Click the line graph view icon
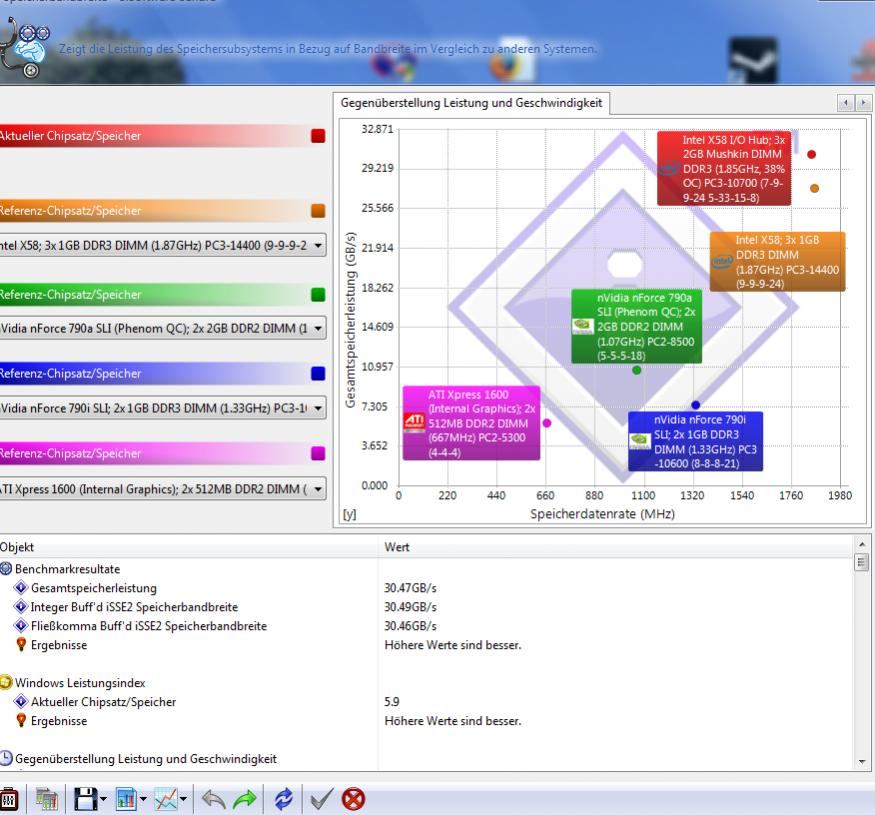 (x=166, y=799)
